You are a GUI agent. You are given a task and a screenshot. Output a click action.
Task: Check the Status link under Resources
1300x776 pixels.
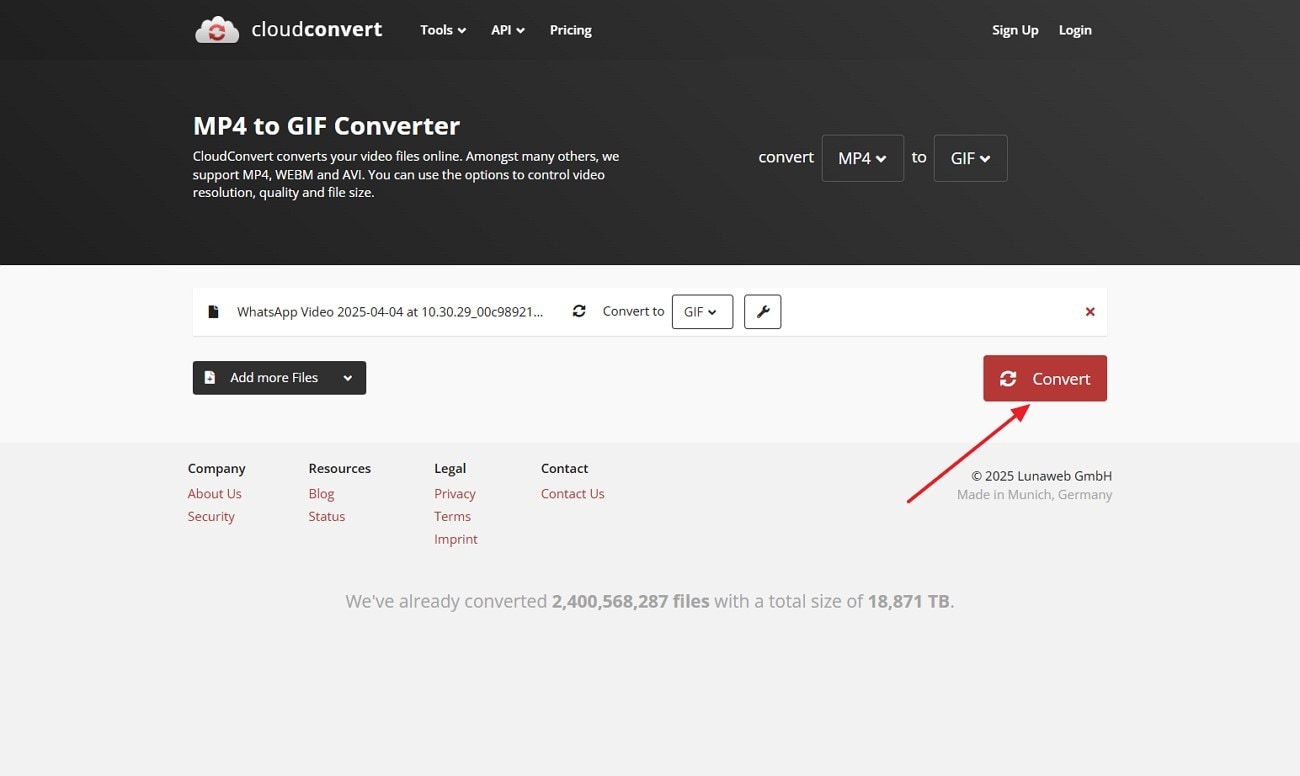327,517
